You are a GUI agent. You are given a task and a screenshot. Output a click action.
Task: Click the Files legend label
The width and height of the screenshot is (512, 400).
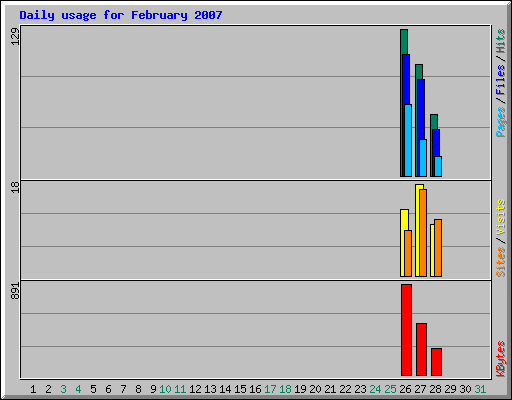[500, 80]
